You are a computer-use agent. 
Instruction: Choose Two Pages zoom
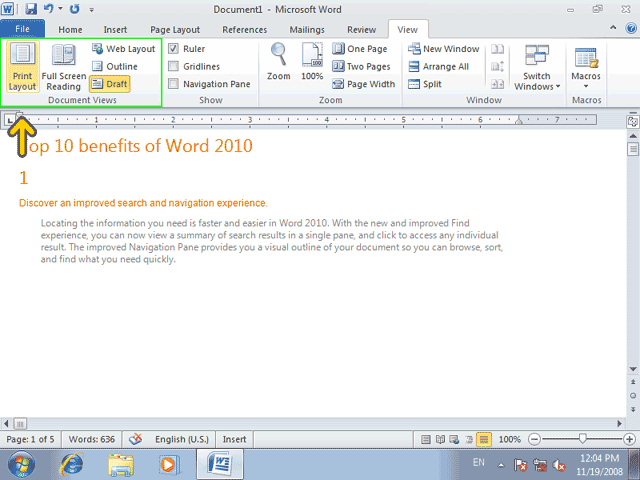click(361, 67)
